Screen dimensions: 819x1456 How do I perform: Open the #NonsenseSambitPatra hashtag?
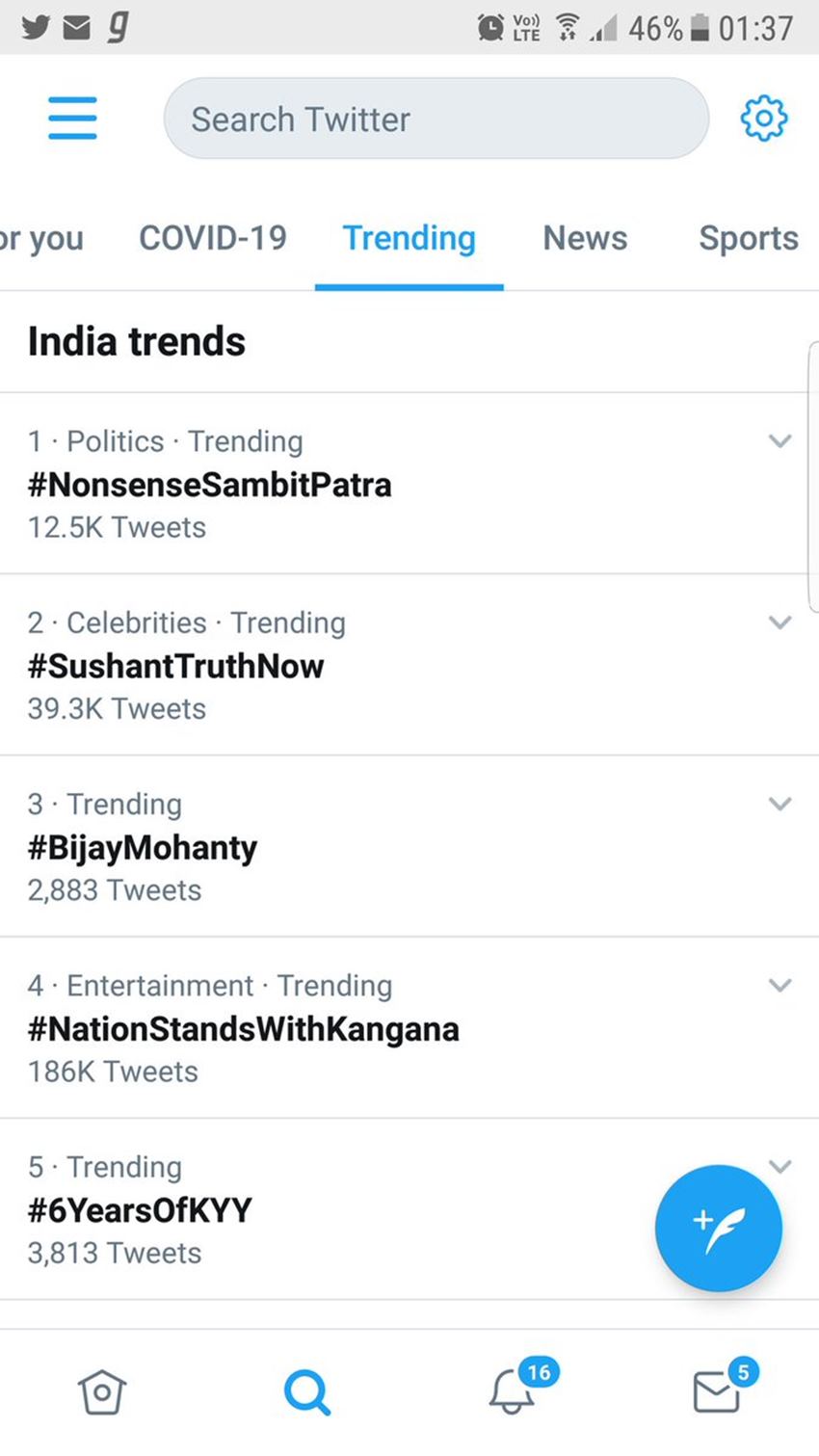pyautogui.click(x=209, y=484)
